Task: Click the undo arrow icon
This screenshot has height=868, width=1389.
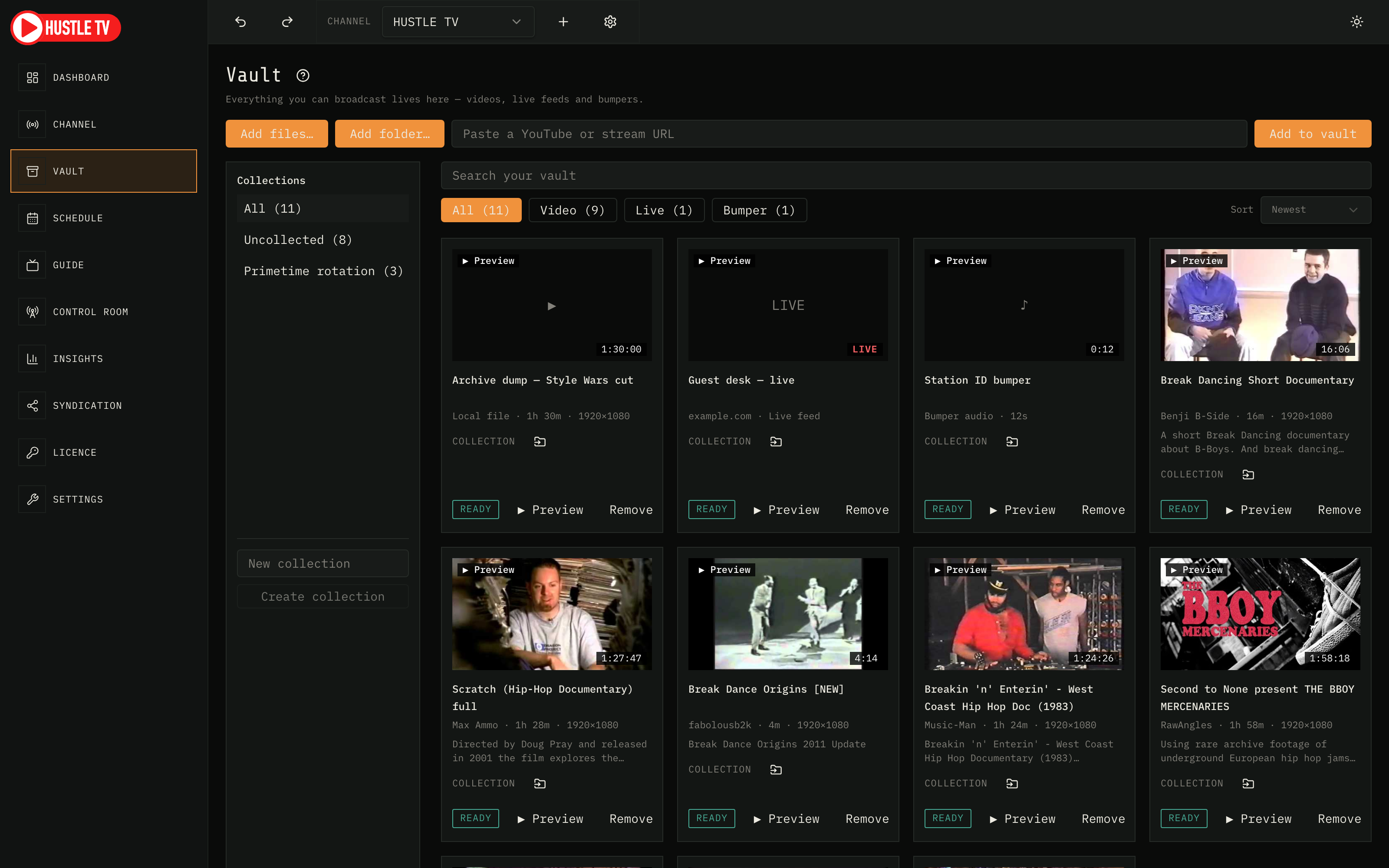Action: [240, 22]
